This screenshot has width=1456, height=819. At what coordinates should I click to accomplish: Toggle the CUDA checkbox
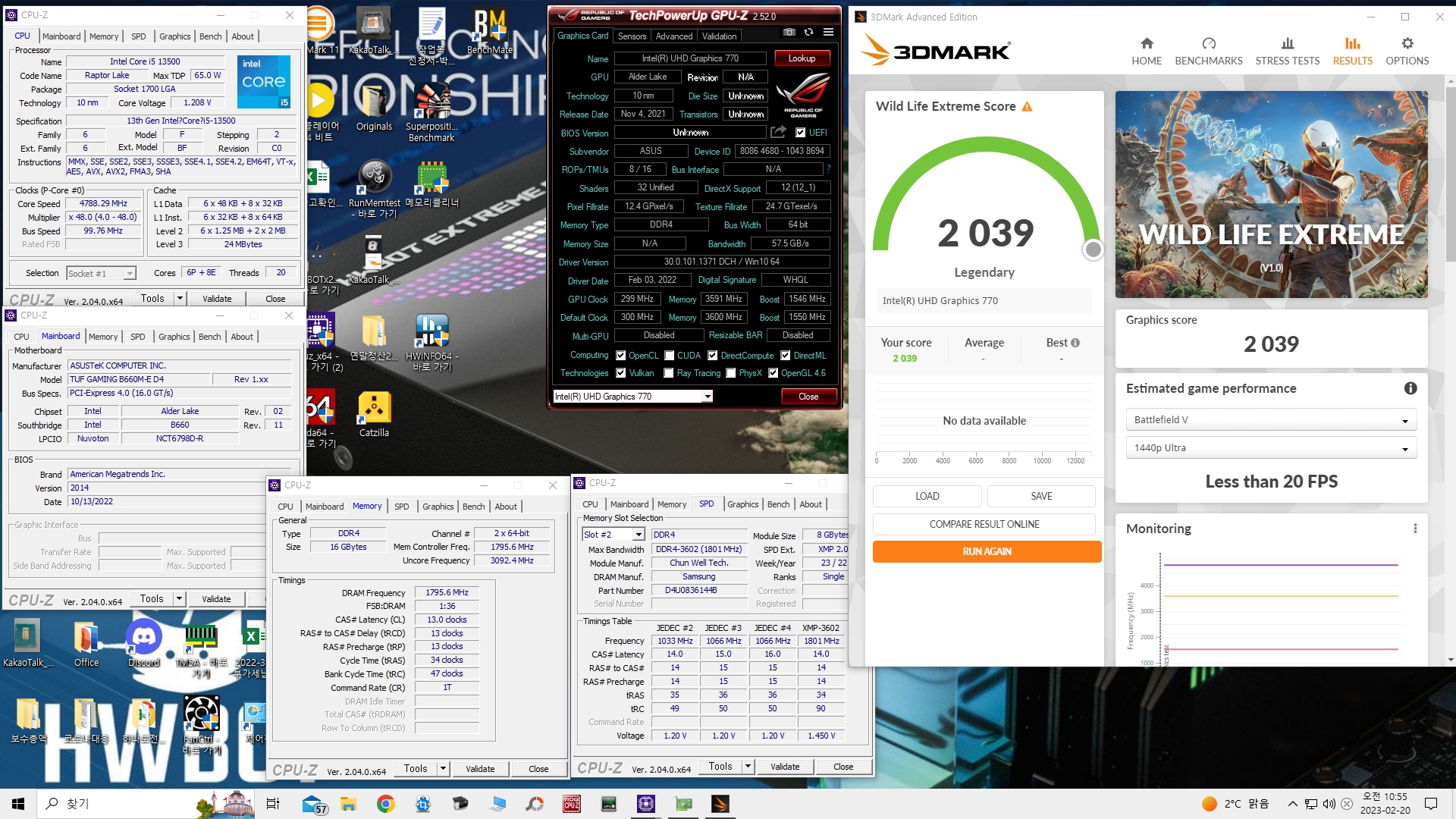(670, 356)
